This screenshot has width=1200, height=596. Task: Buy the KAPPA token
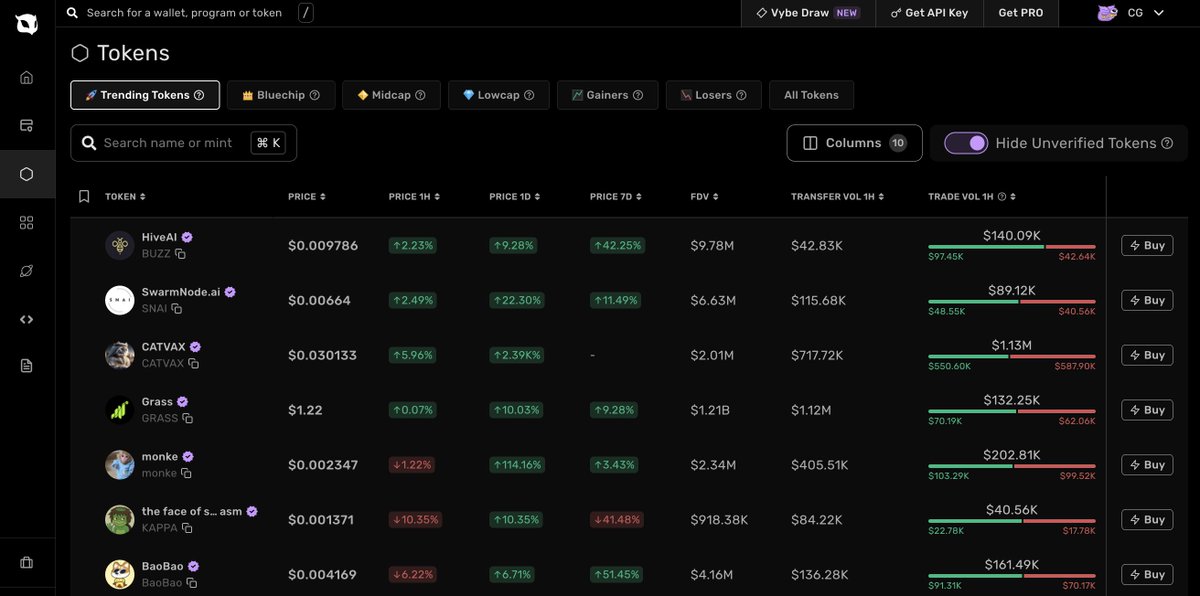(x=1147, y=520)
